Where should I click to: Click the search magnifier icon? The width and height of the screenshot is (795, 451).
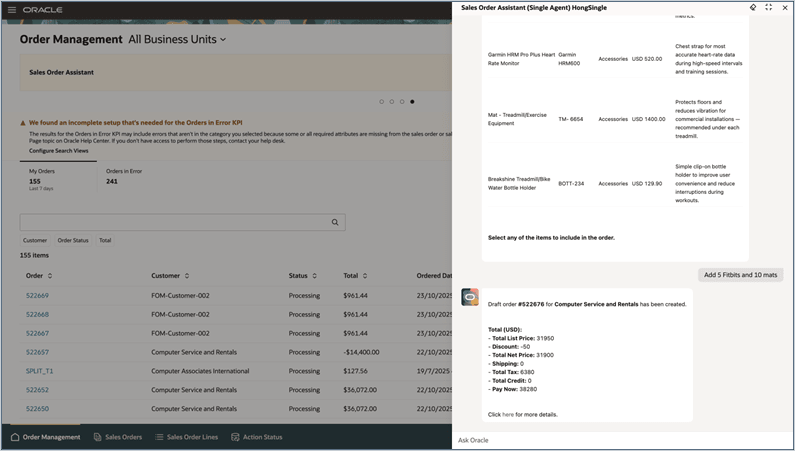coord(335,222)
